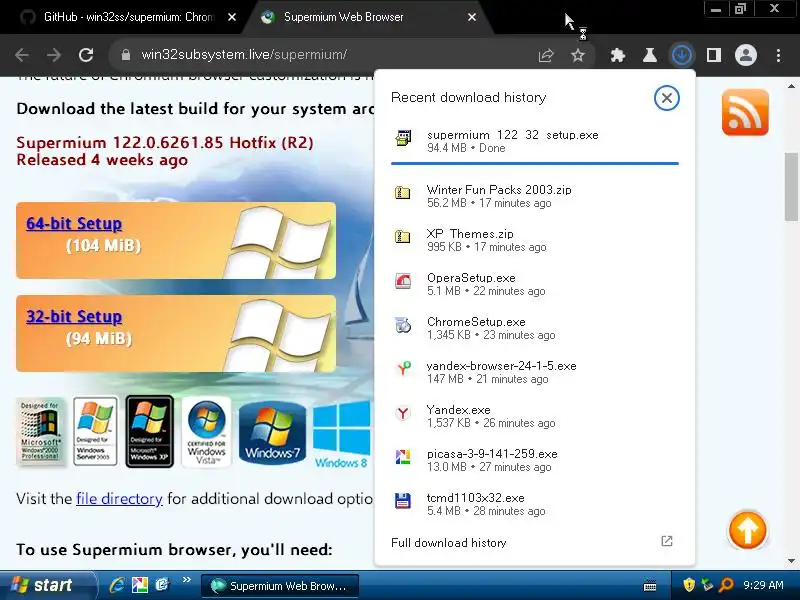Open picasa-3-9-141-259.exe download
The height and width of the screenshot is (600, 800).
(x=535, y=460)
